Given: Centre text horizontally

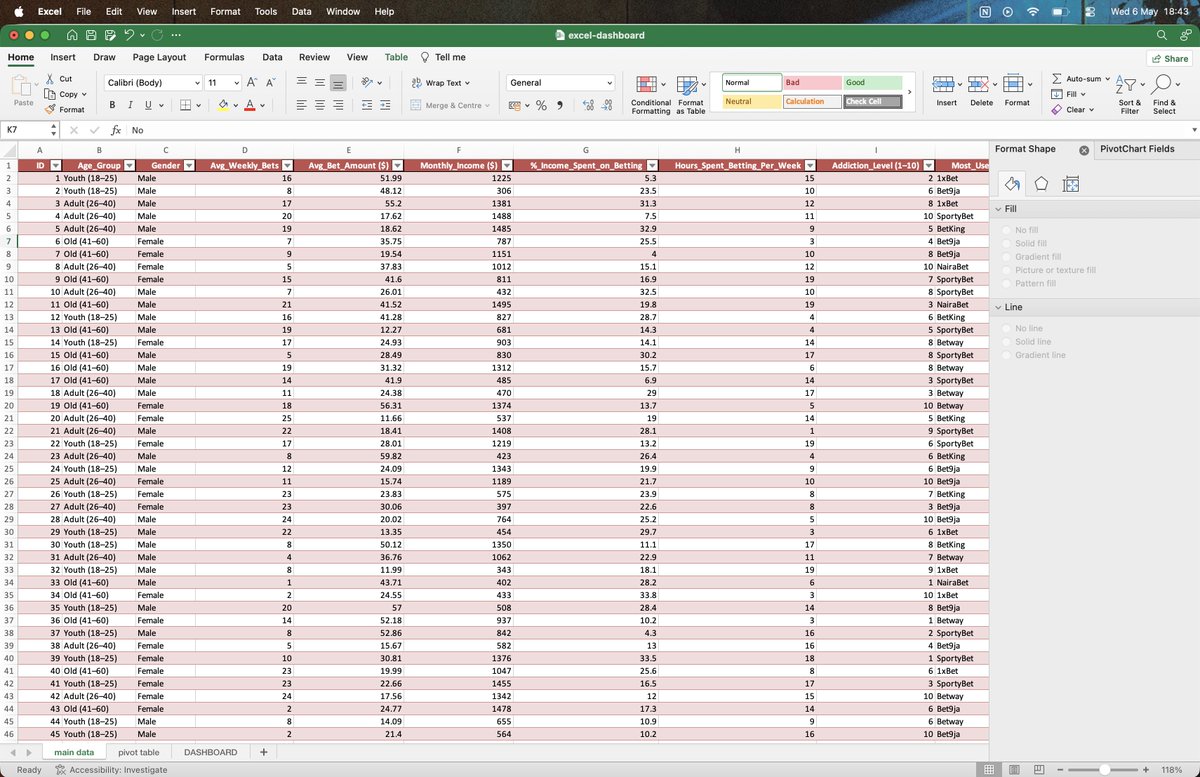Looking at the screenshot, I should 320,105.
